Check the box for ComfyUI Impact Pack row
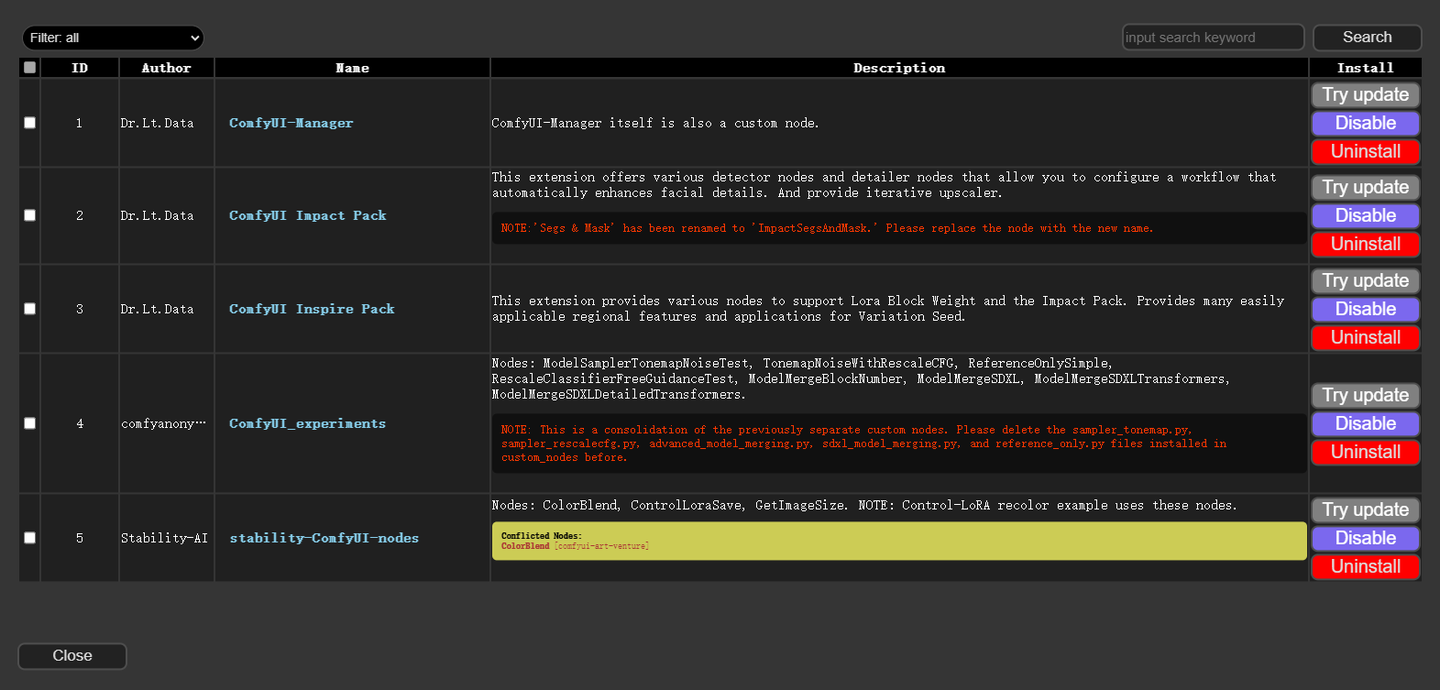Screen dimensions: 1440x690 pyautogui.click(x=30, y=216)
